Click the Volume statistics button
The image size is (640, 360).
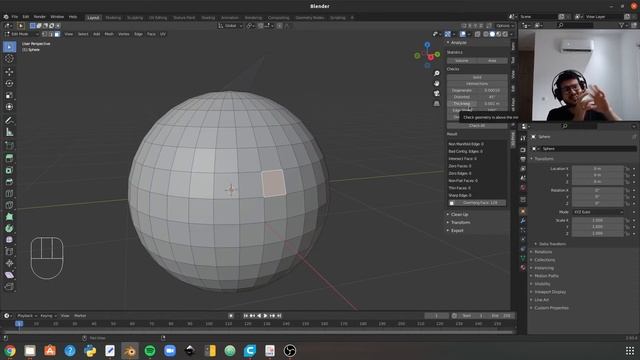tap(462, 60)
